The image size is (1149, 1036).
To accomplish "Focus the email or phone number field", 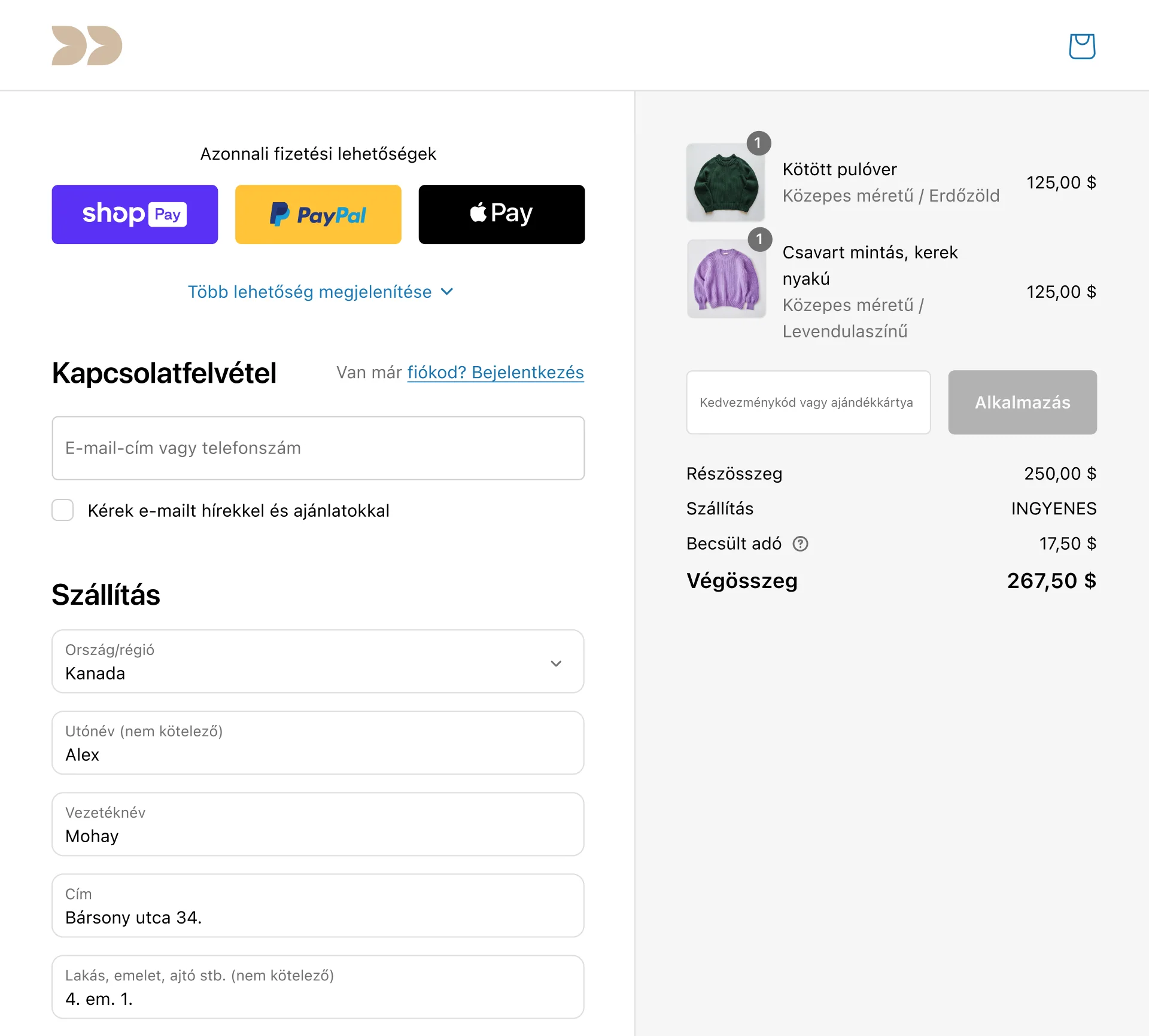I will click(318, 448).
